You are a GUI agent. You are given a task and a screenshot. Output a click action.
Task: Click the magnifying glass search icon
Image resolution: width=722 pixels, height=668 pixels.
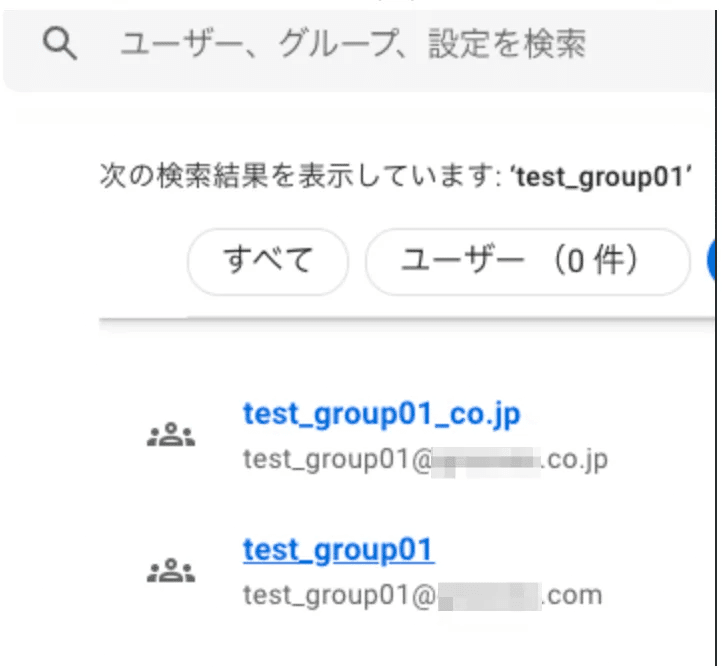click(x=59, y=44)
